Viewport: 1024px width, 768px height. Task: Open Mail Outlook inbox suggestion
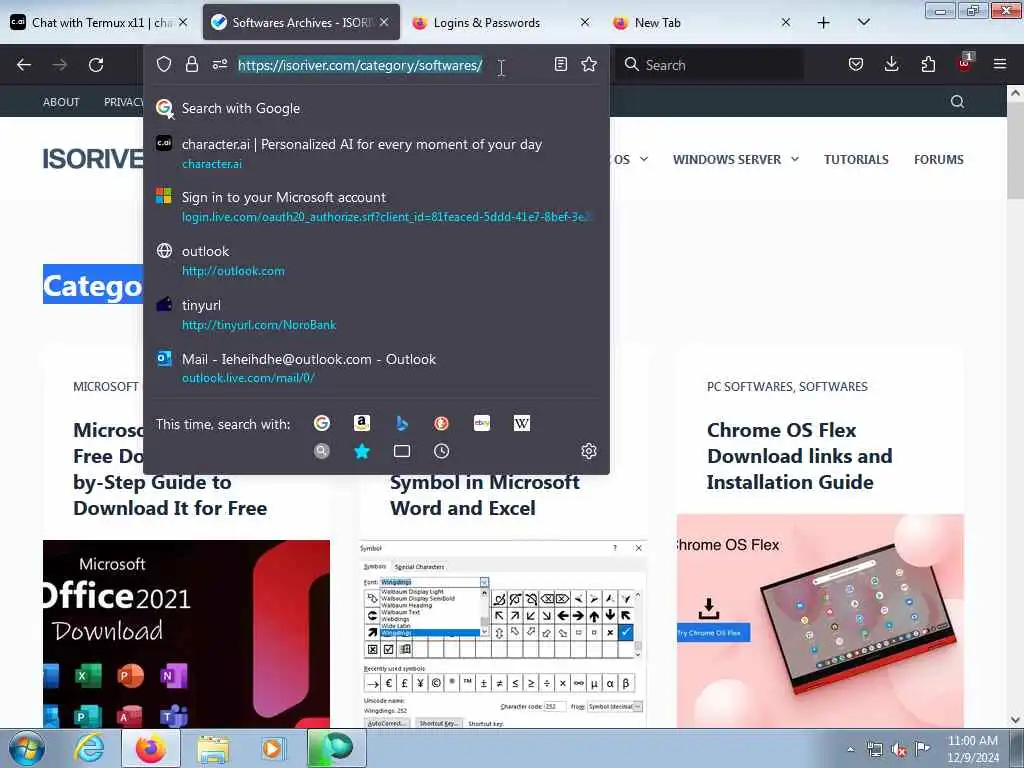[x=376, y=368]
